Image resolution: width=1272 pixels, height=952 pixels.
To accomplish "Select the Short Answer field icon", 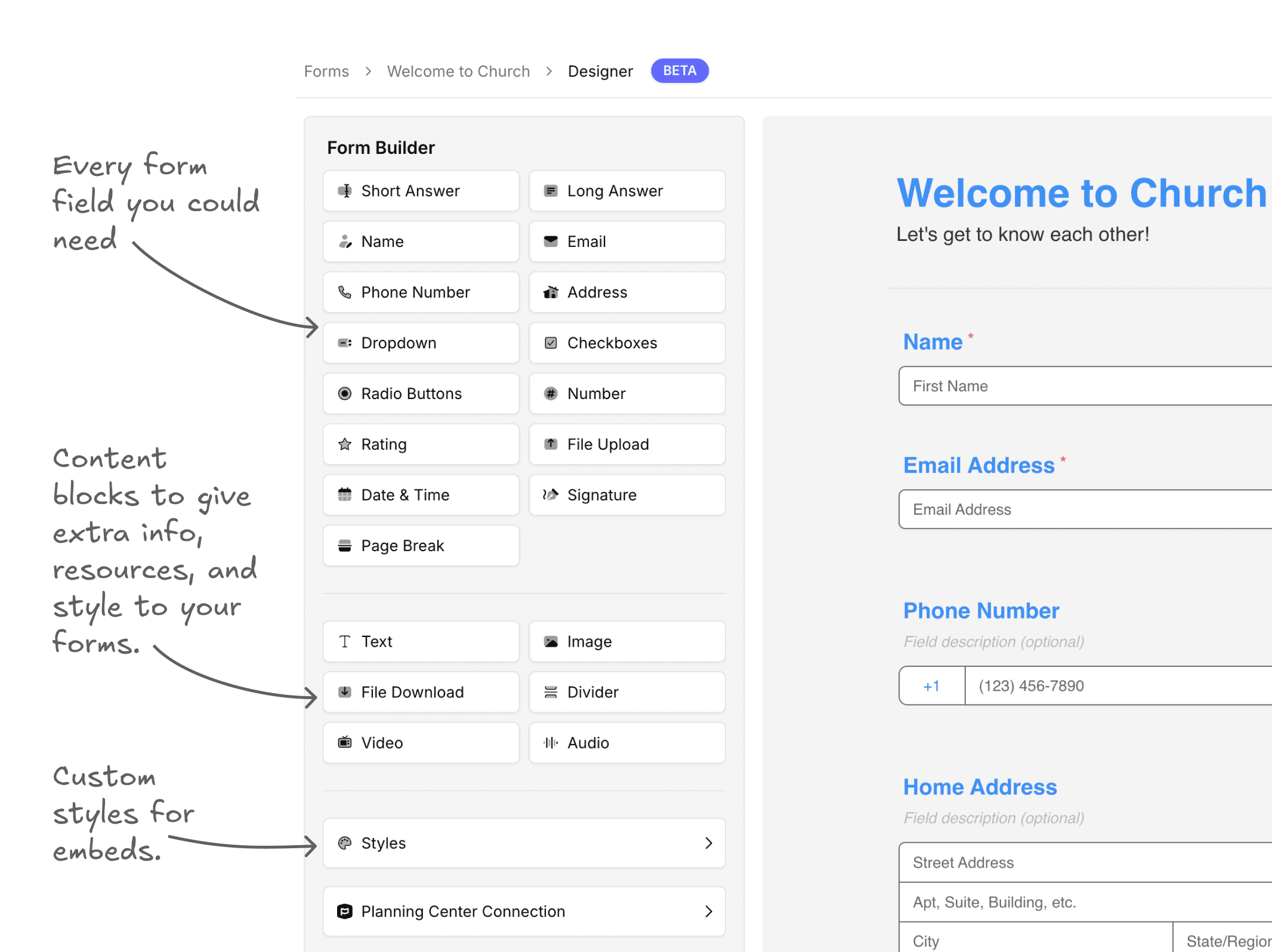I will 345,191.
